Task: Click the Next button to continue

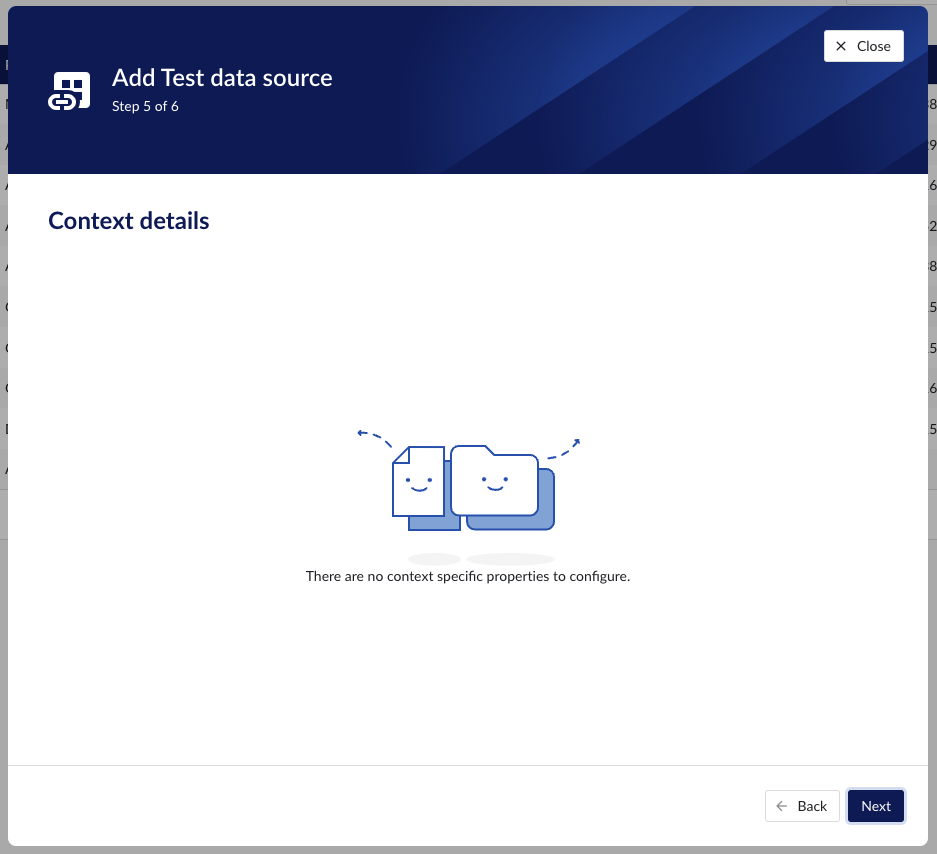Action: coord(875,806)
